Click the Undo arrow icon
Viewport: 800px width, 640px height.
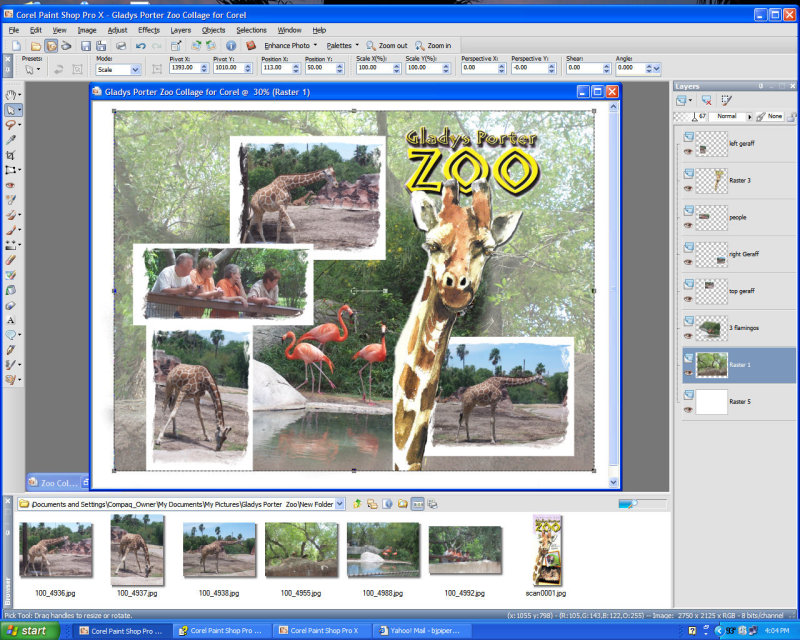click(x=140, y=45)
